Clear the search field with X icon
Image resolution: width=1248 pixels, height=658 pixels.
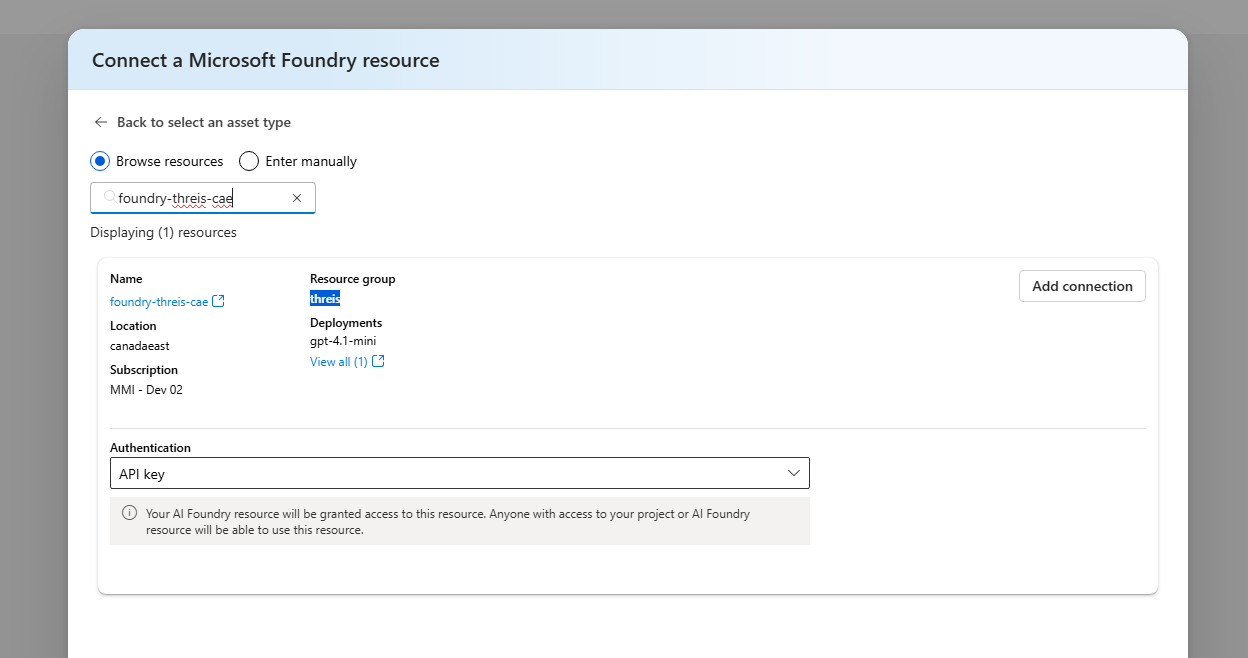coord(297,198)
